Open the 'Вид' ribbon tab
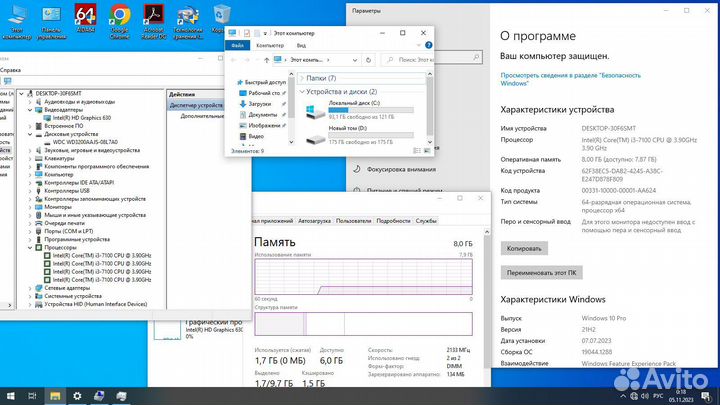The height and width of the screenshot is (405, 720). (x=301, y=45)
